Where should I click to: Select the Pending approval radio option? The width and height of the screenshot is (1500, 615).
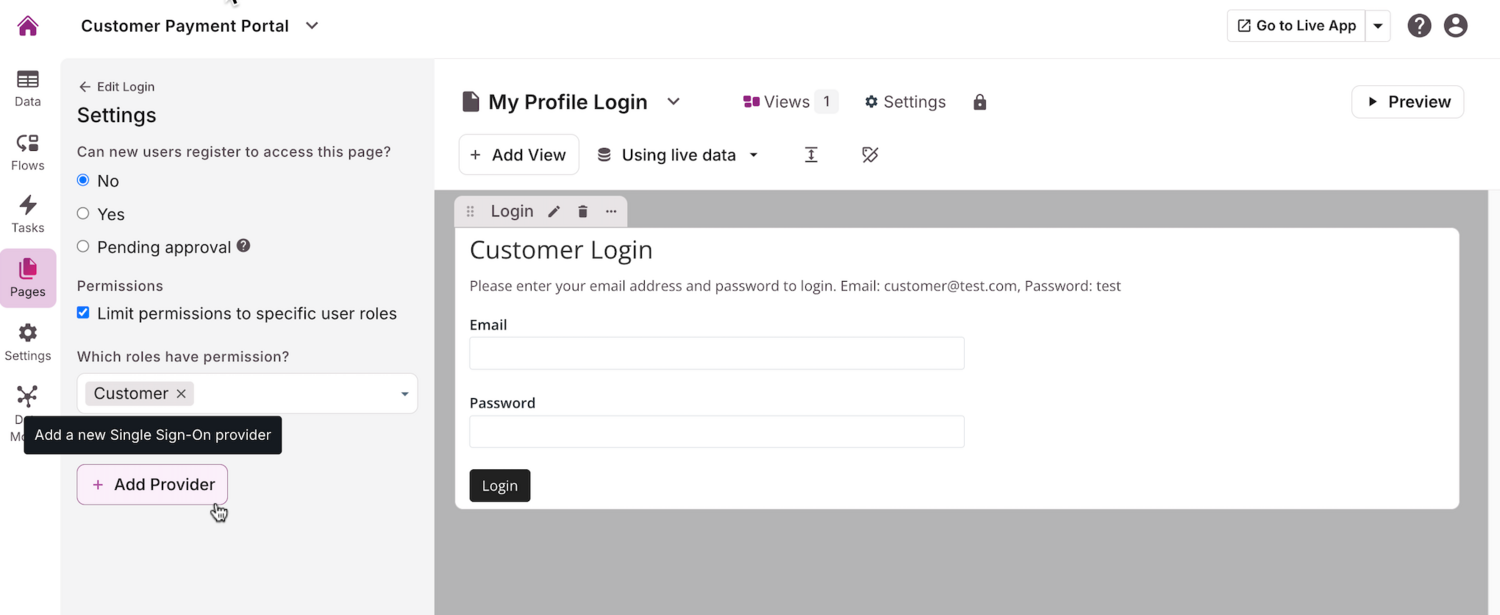(83, 247)
